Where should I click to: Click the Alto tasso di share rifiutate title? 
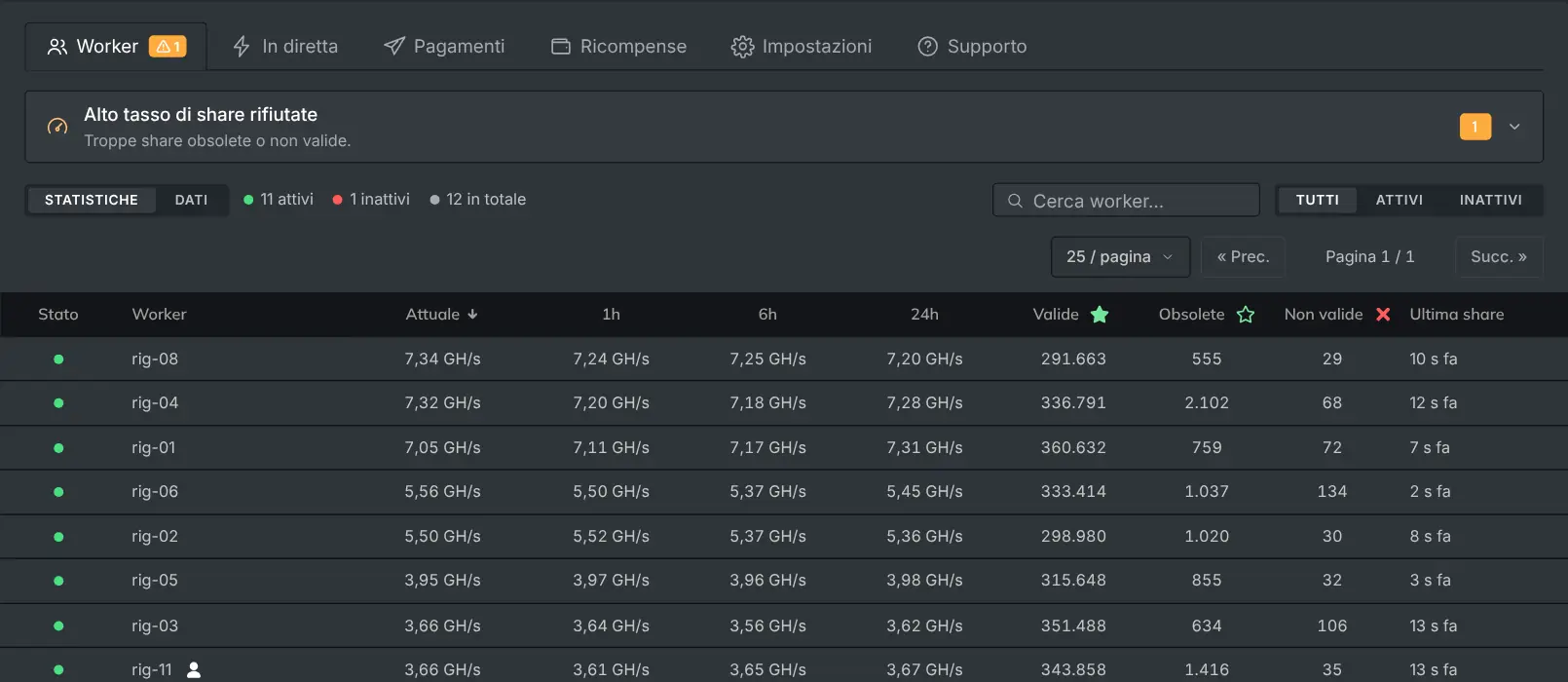[201, 115]
